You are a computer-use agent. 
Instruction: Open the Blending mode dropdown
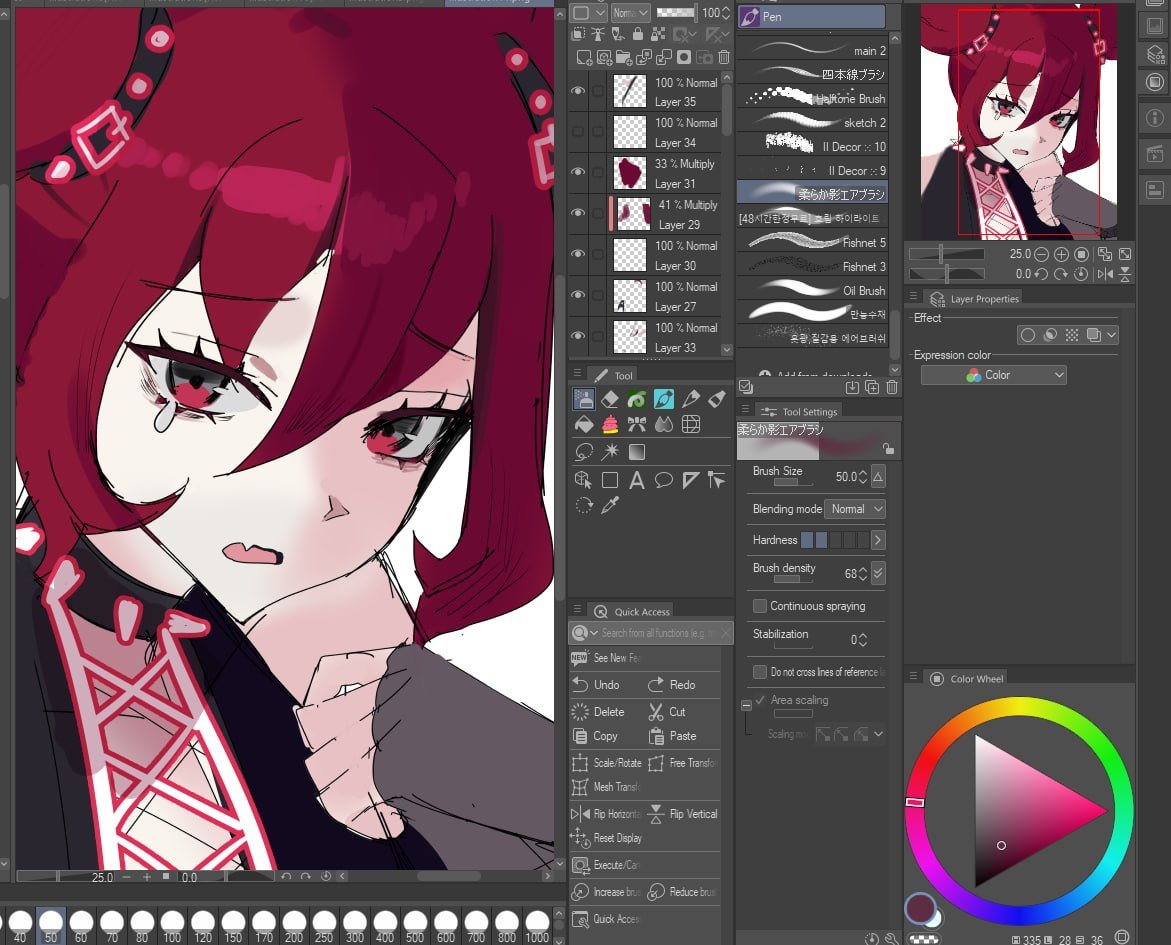[855, 509]
